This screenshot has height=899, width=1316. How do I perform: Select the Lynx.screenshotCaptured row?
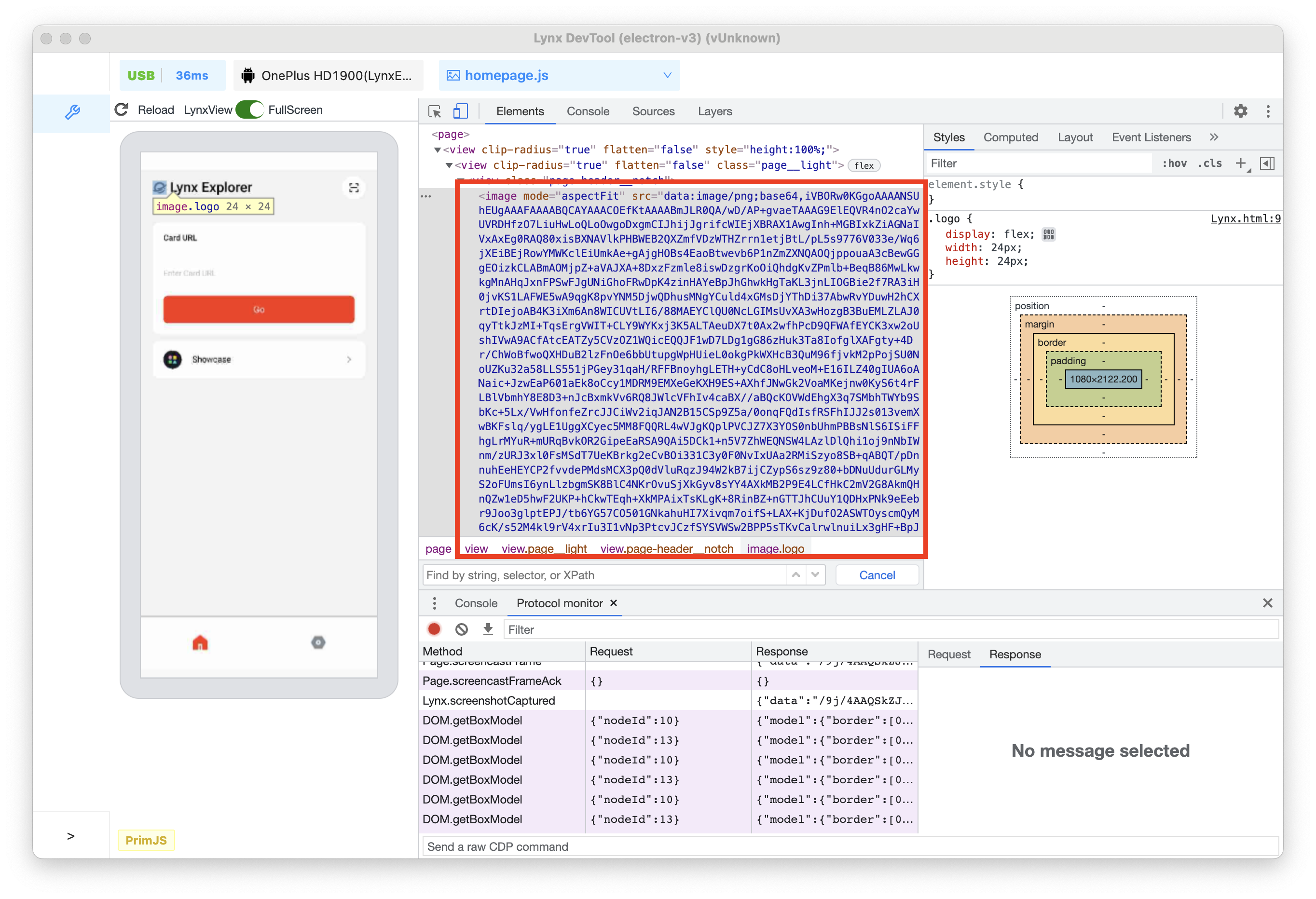point(668,701)
